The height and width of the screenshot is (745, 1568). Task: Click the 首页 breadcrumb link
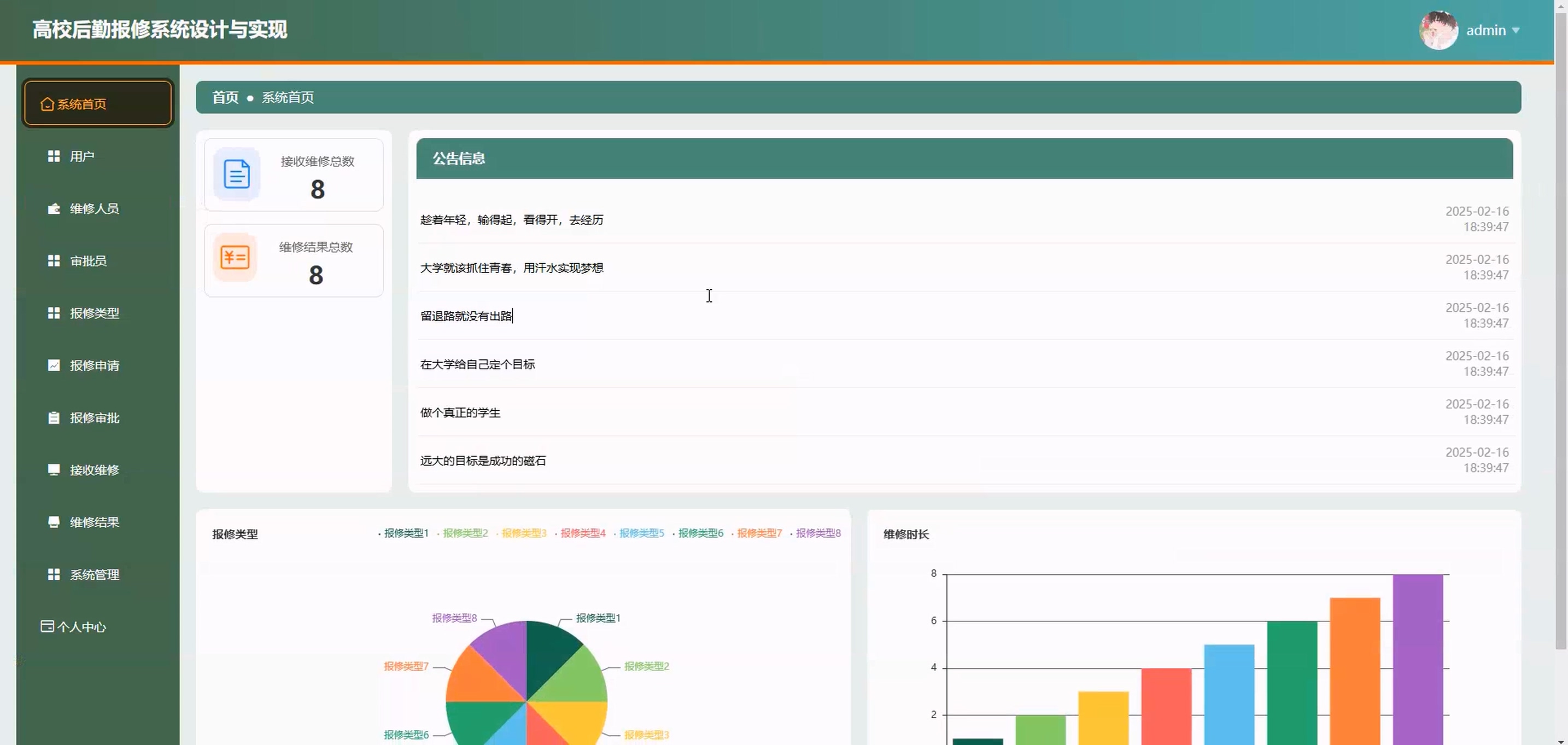click(x=225, y=97)
